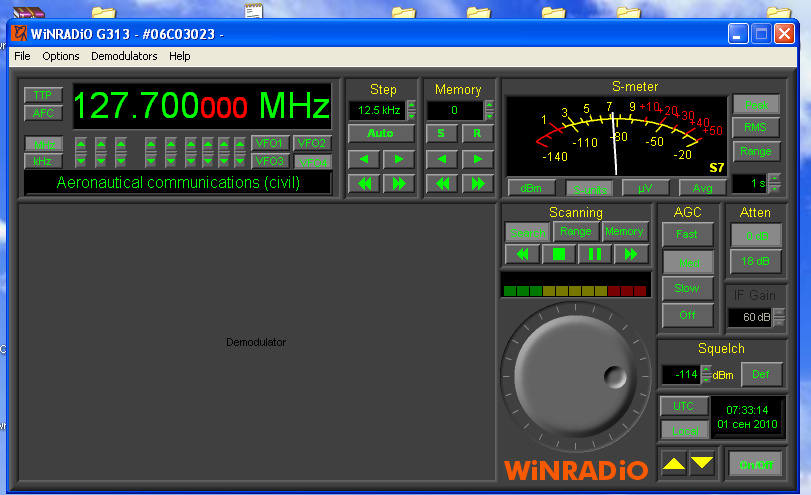Open the Options menu
This screenshot has height=495, width=811.
[61, 56]
